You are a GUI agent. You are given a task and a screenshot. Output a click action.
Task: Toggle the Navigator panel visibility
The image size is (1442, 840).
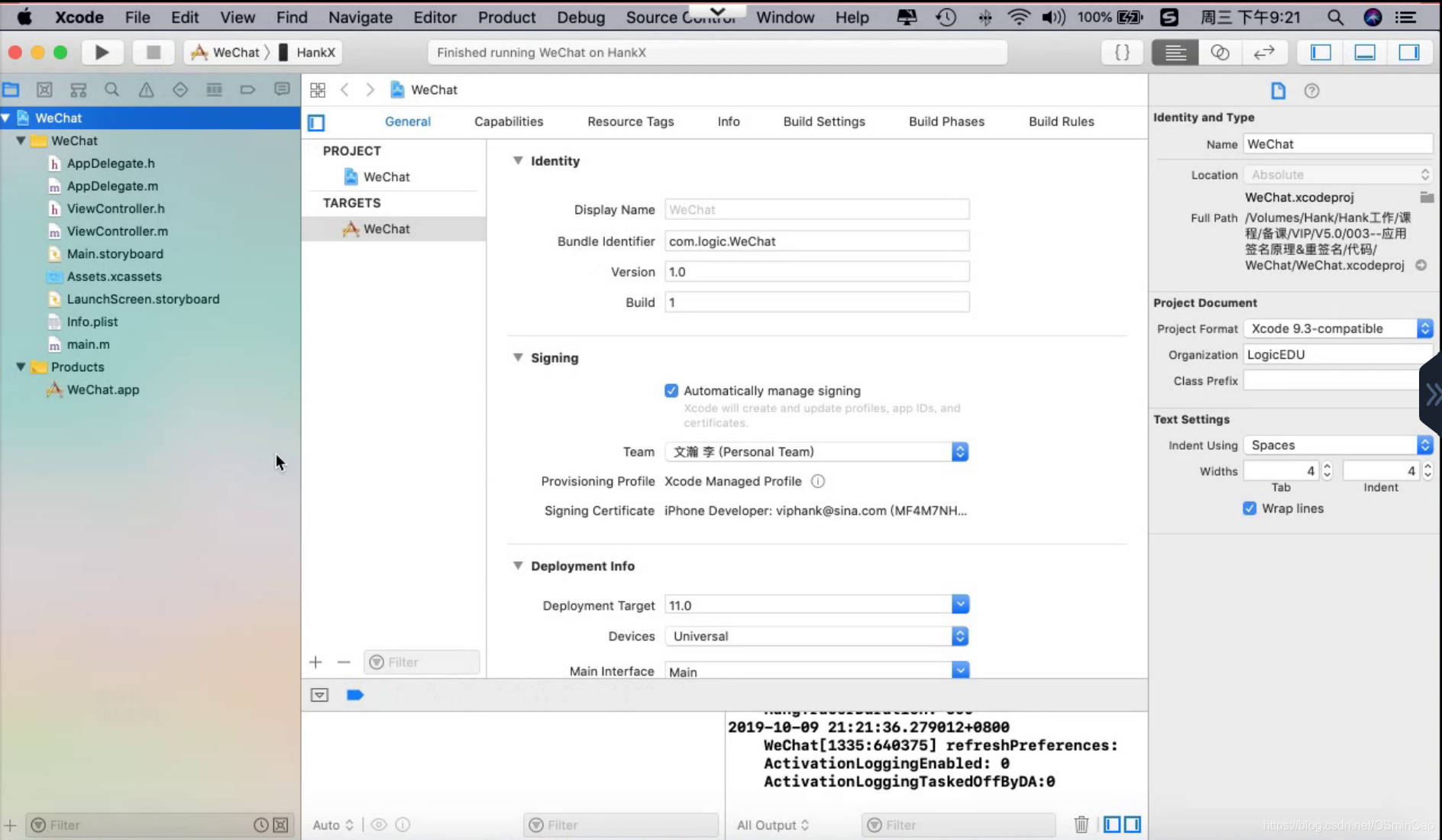(x=1321, y=52)
